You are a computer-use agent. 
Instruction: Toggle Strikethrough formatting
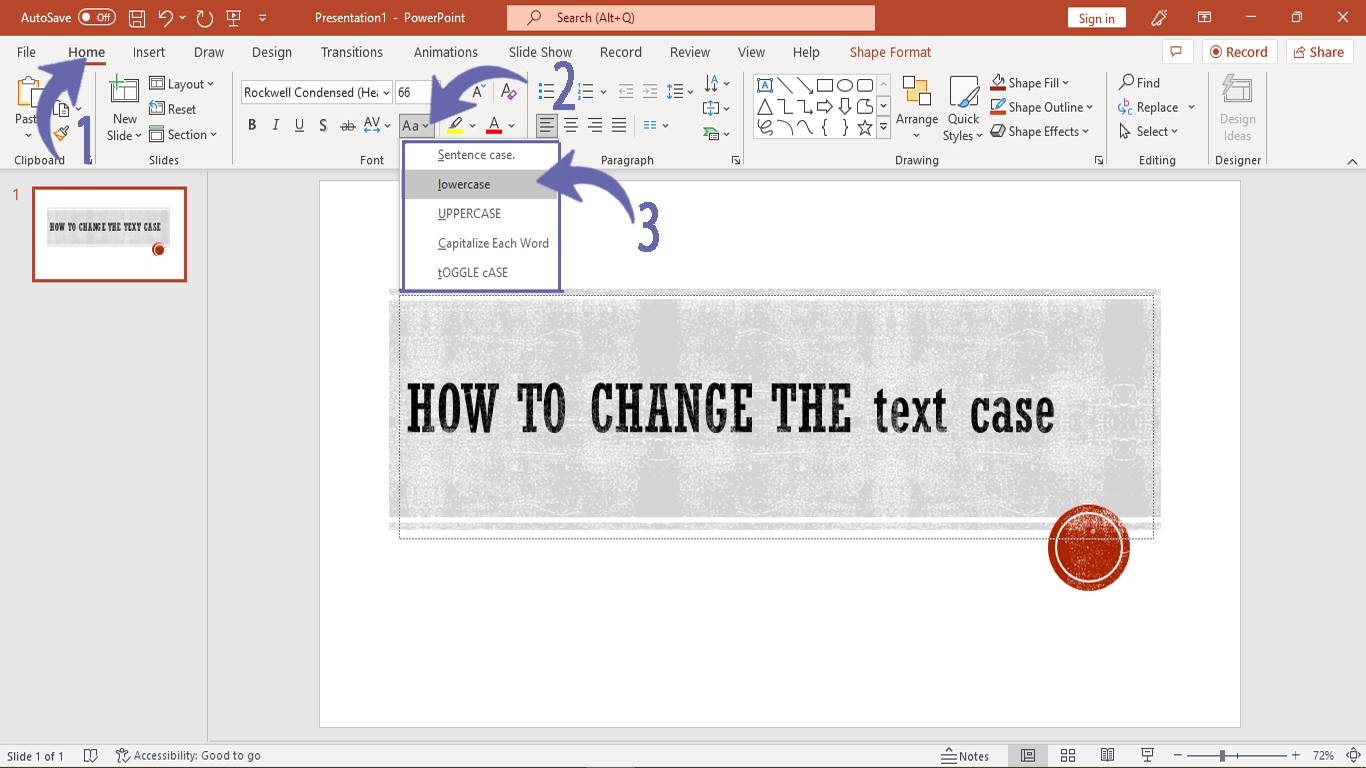(x=348, y=125)
